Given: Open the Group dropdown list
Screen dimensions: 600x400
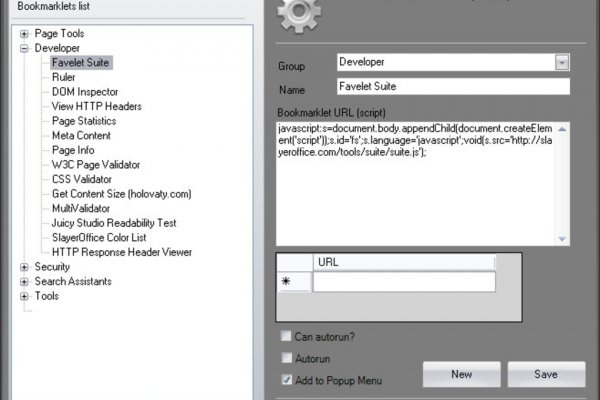Looking at the screenshot, I should point(561,63).
